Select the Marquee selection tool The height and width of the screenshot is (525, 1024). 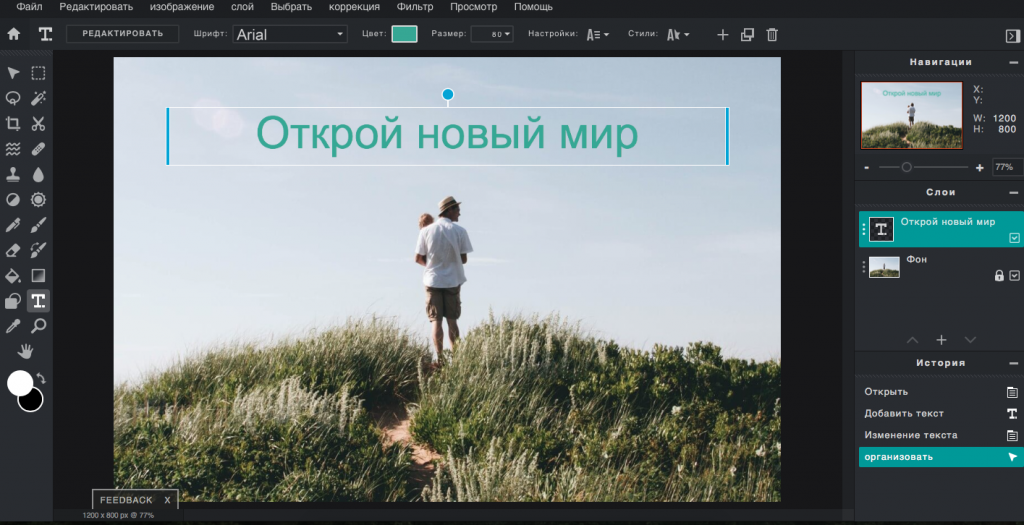[x=39, y=73]
